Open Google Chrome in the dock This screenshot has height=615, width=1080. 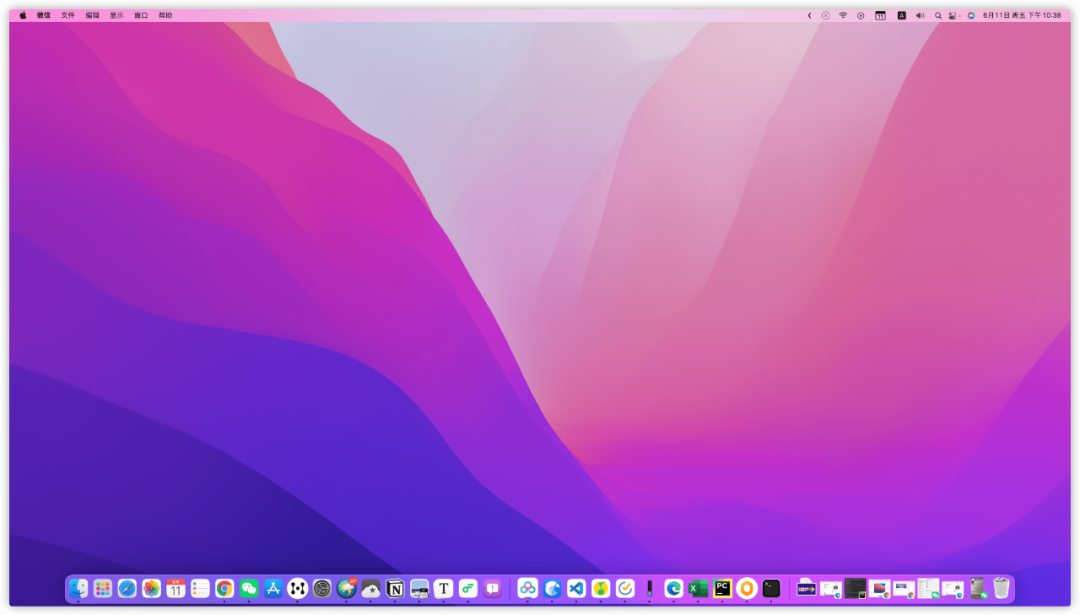pyautogui.click(x=225, y=588)
